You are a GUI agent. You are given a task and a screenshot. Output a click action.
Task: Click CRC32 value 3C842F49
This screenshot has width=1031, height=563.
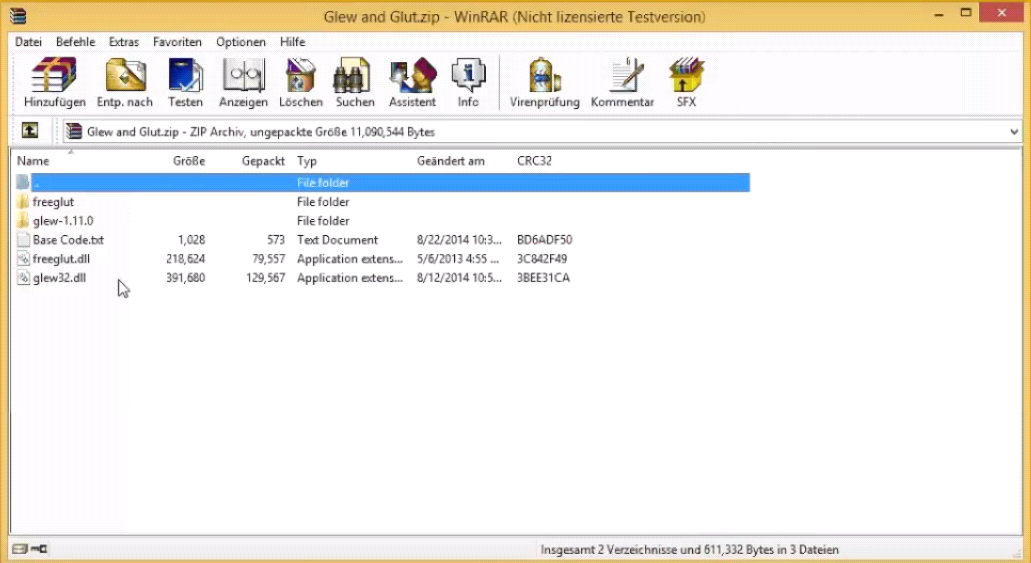pyautogui.click(x=542, y=259)
